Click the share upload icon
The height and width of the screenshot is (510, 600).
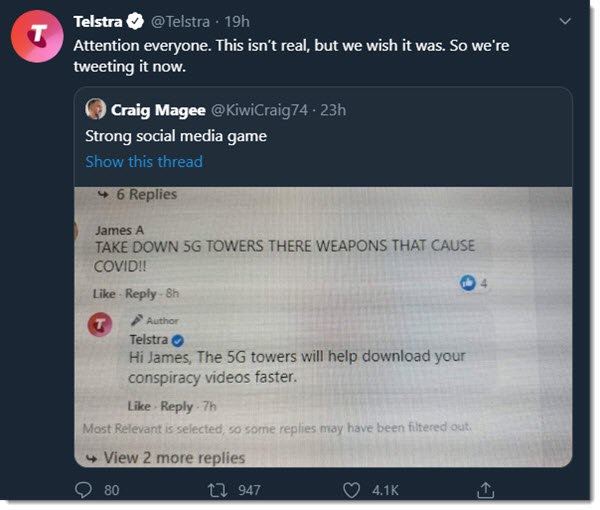(x=485, y=490)
